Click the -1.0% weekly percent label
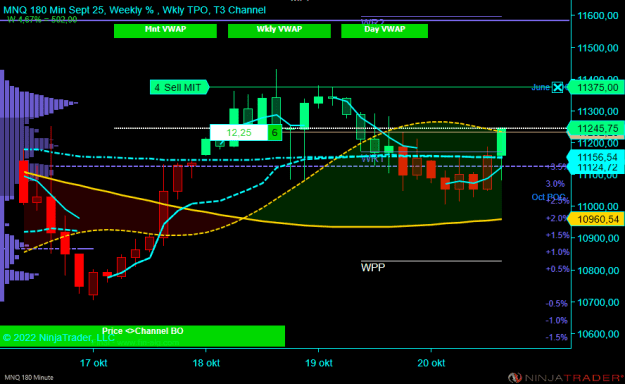 click(557, 320)
